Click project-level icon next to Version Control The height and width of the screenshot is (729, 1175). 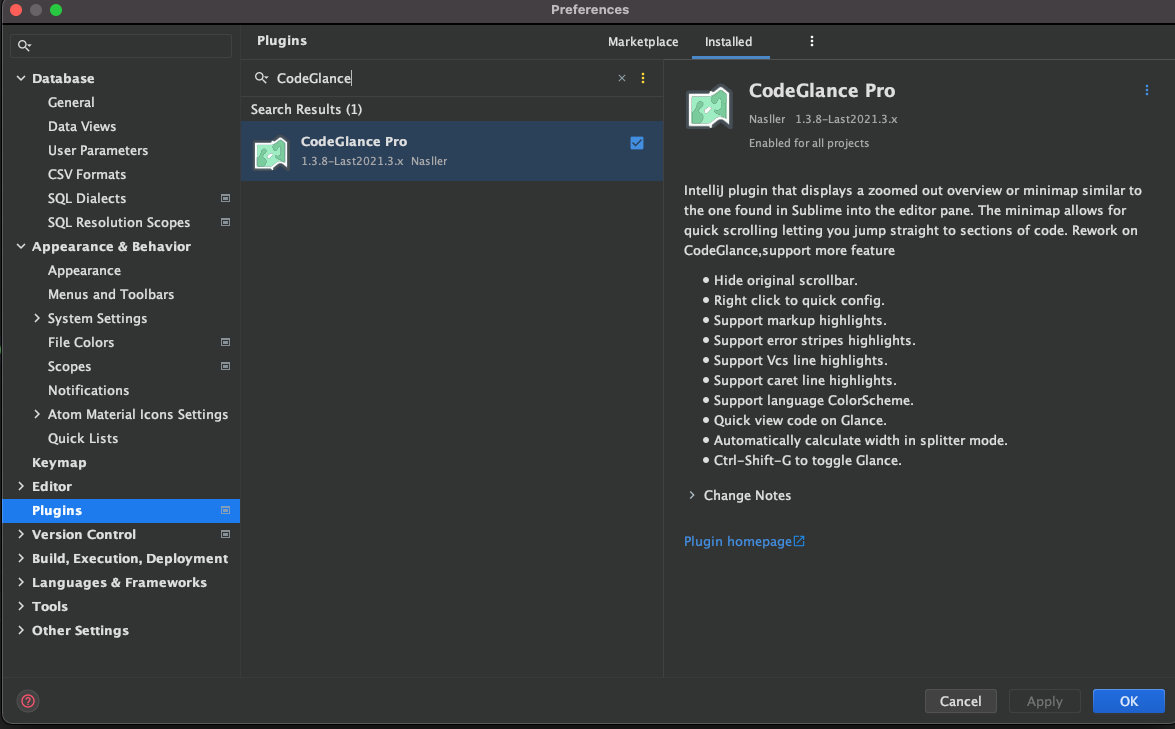tap(225, 534)
